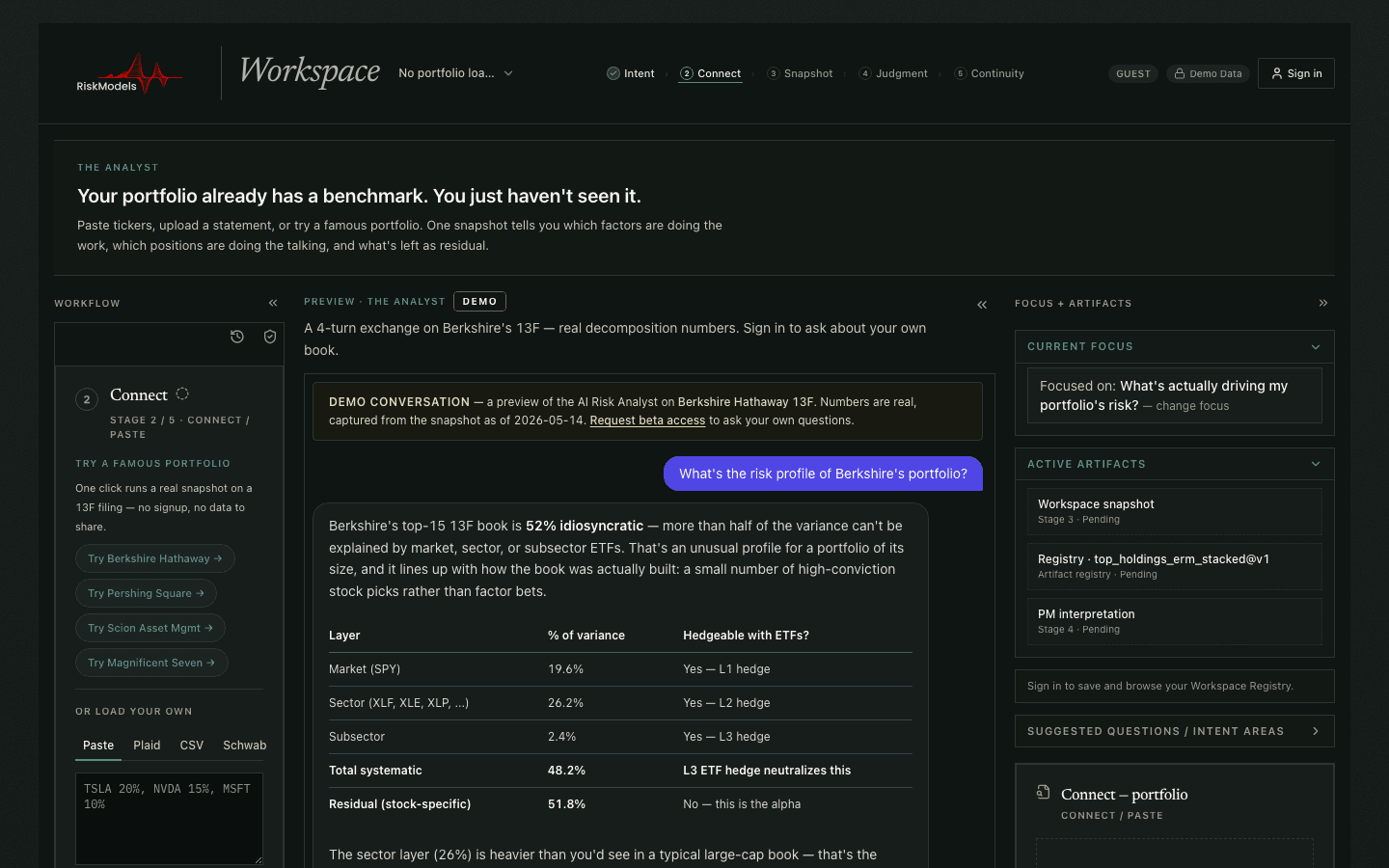The image size is (1389, 868).
Task: Click the 26.2% sector variance value
Action: click(565, 703)
